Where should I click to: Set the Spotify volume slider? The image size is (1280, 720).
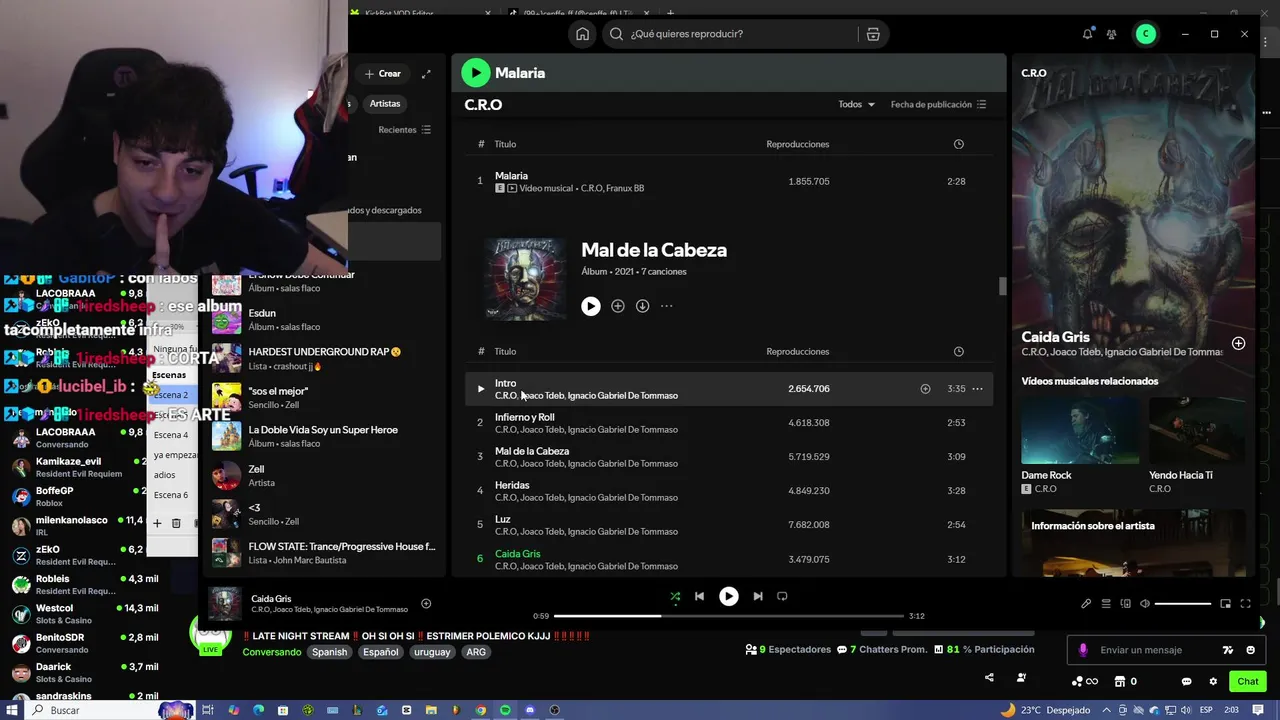(x=1183, y=604)
